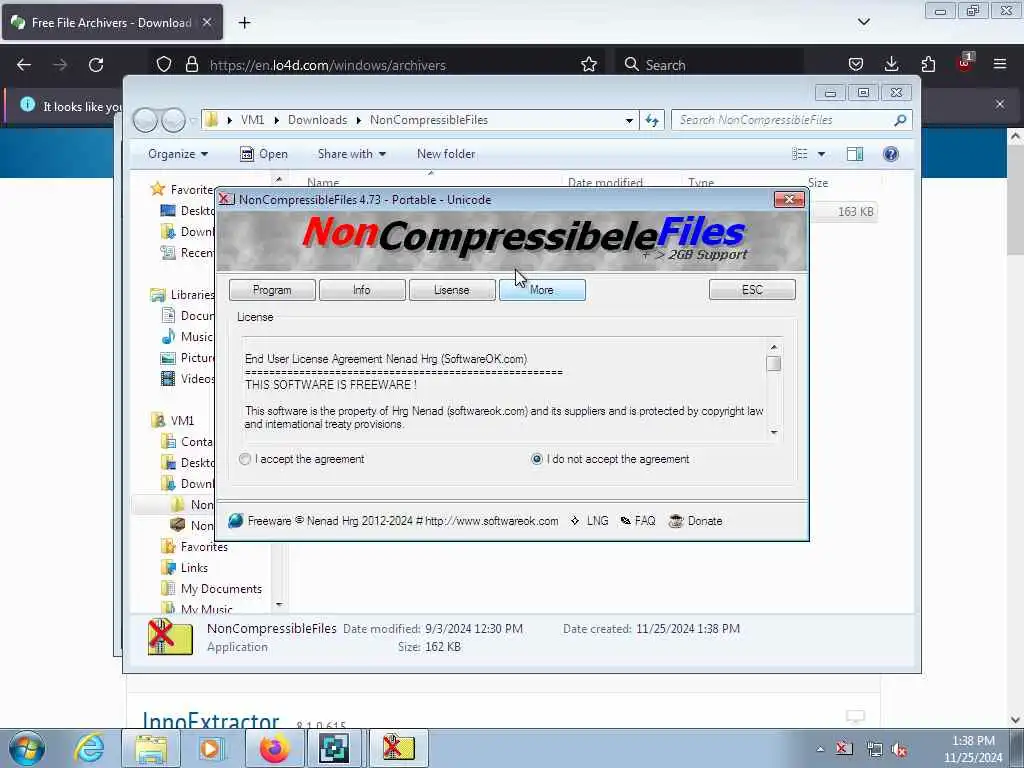Image resolution: width=1024 pixels, height=768 pixels.
Task: Open the Windows Start menu
Action: pos(27,748)
